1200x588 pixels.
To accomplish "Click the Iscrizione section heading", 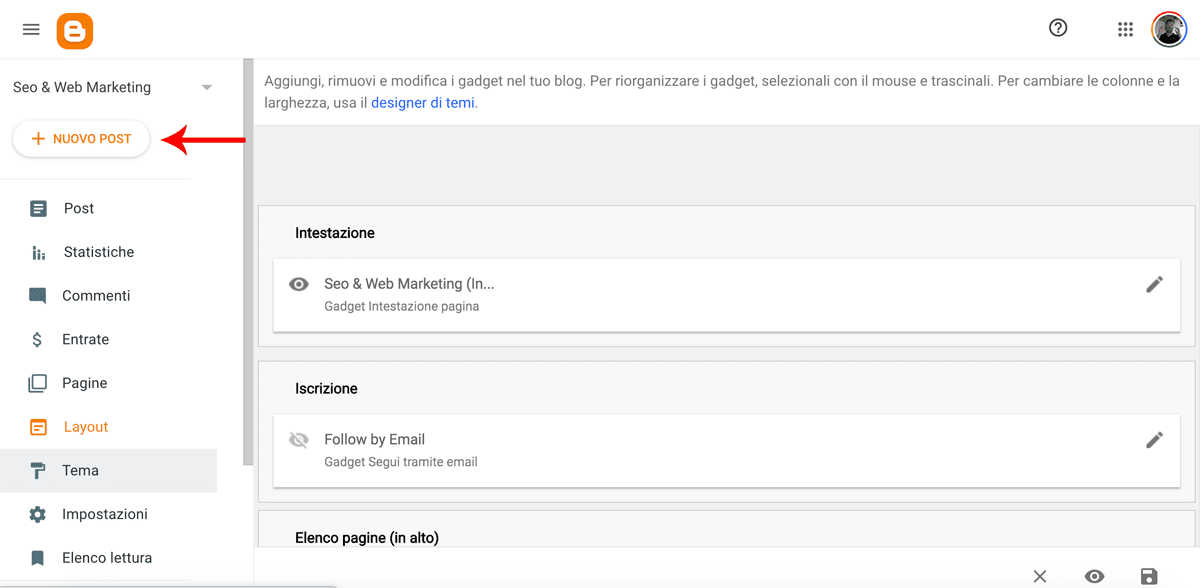I will pyautogui.click(x=326, y=388).
